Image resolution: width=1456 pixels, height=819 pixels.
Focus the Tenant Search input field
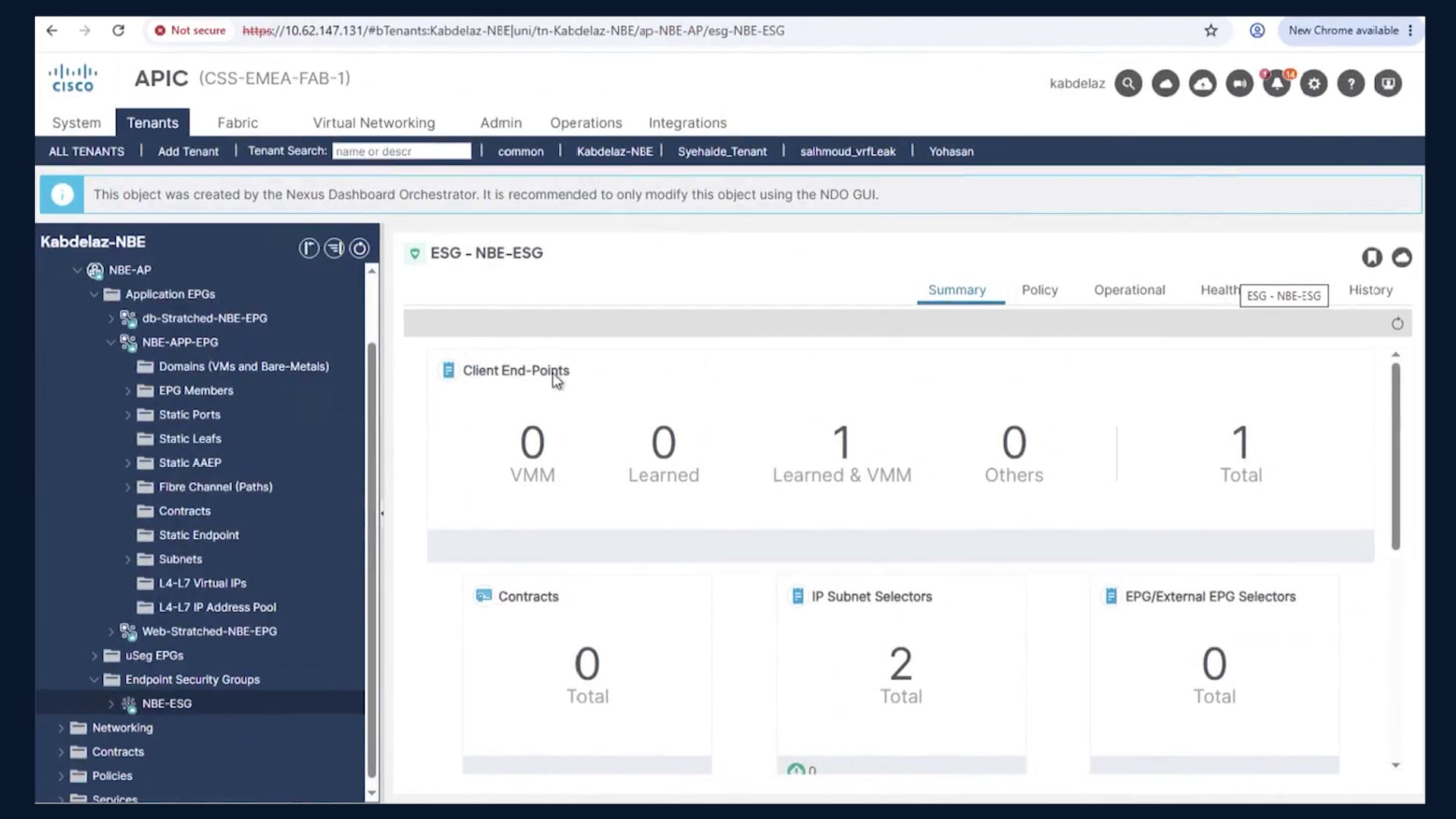[401, 152]
